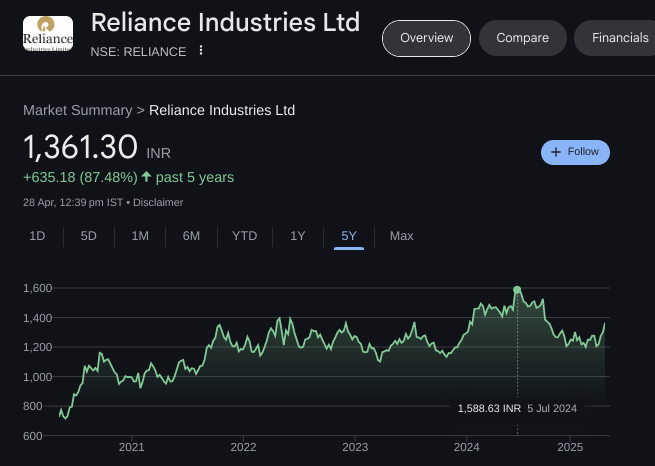Follow Reliance Industries stock

tap(575, 152)
